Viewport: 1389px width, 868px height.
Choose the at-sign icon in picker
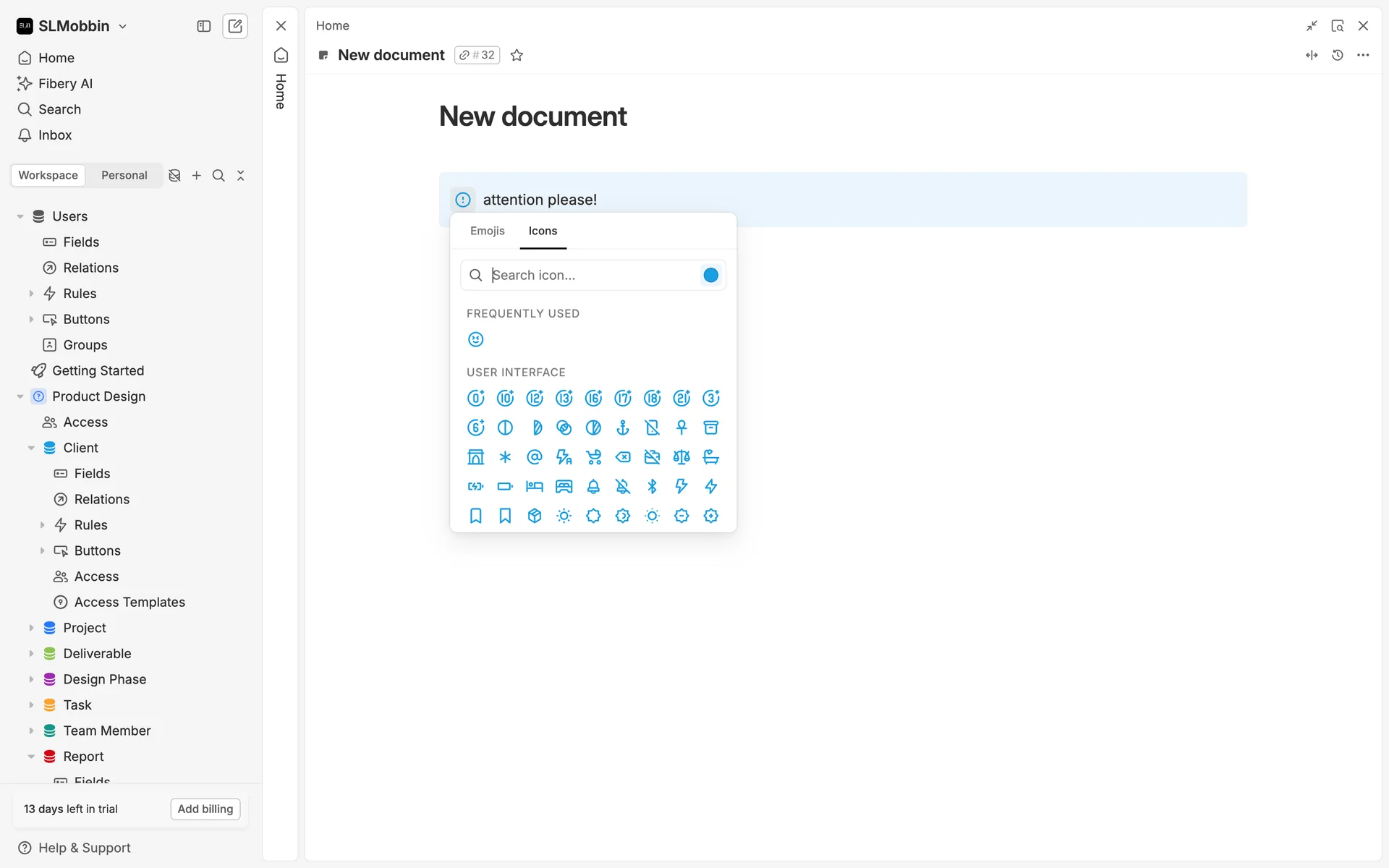(x=535, y=457)
